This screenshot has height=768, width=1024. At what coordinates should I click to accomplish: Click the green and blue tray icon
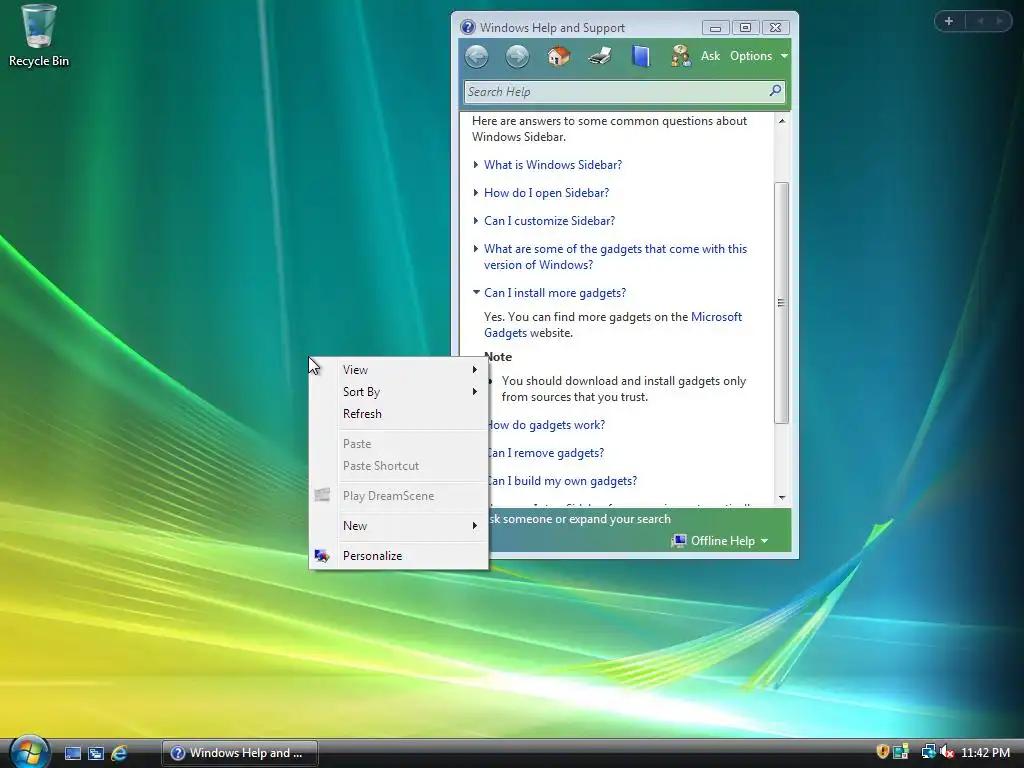pyautogui.click(x=901, y=752)
